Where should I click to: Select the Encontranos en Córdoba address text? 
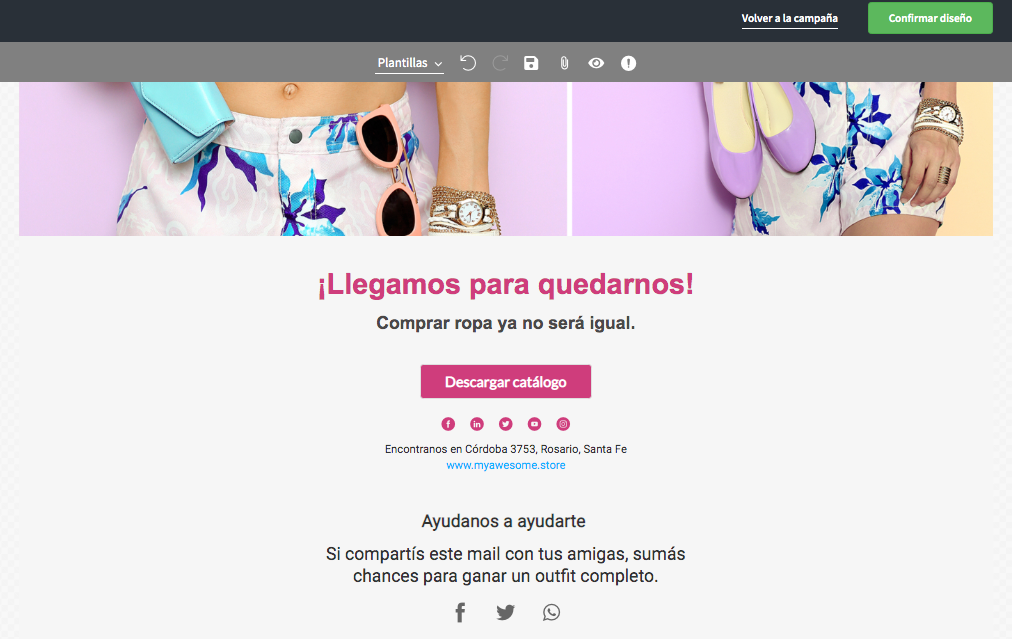click(506, 449)
